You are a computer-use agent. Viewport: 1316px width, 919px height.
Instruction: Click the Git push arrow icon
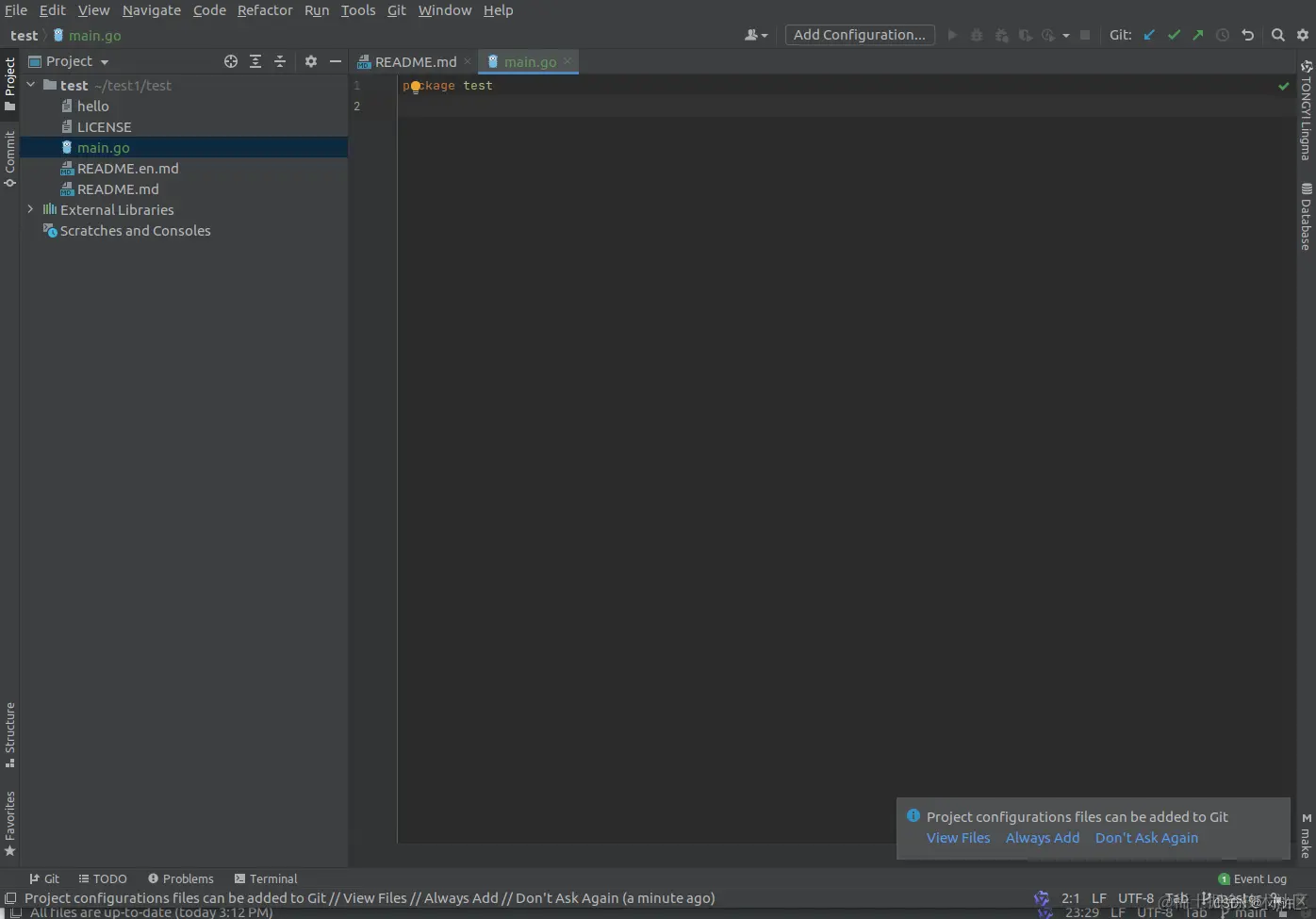1197,35
